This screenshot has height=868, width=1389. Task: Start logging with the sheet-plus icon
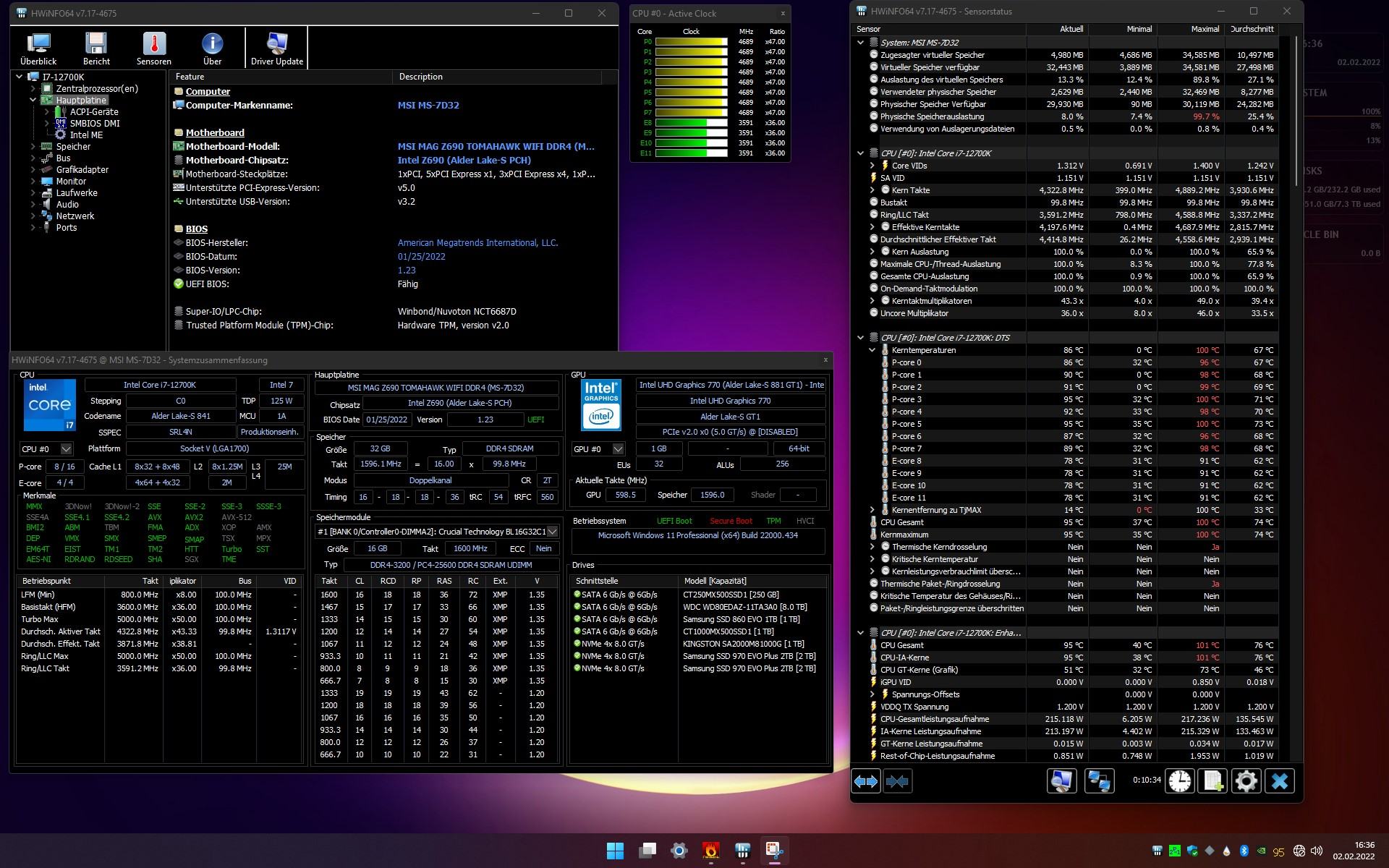1212,781
